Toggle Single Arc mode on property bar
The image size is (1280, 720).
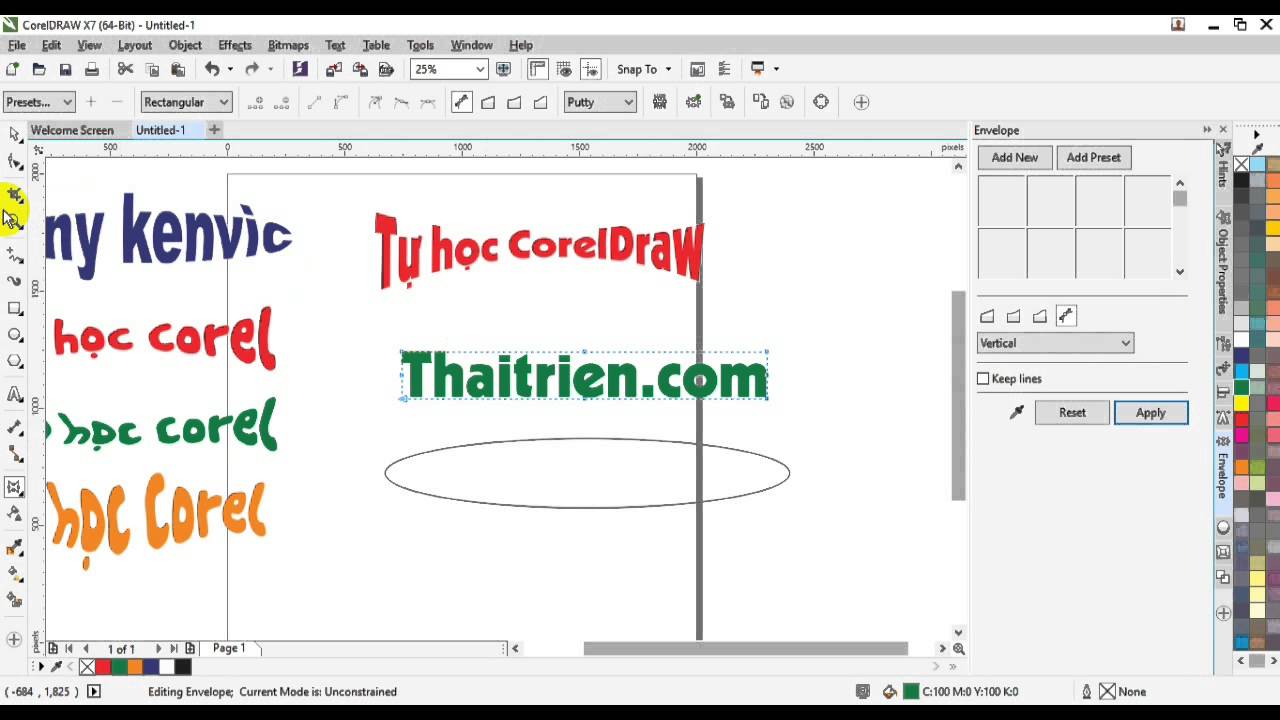tap(514, 102)
